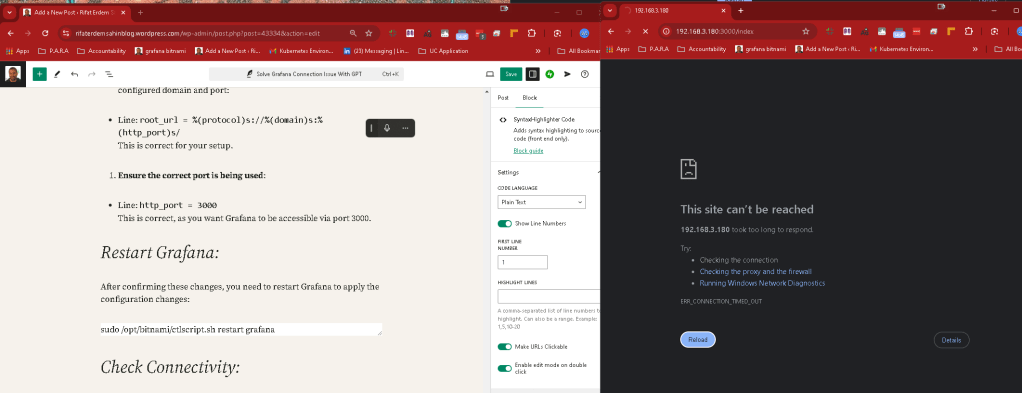
Task: Switch to the Post tab in sidebar
Action: pos(503,98)
